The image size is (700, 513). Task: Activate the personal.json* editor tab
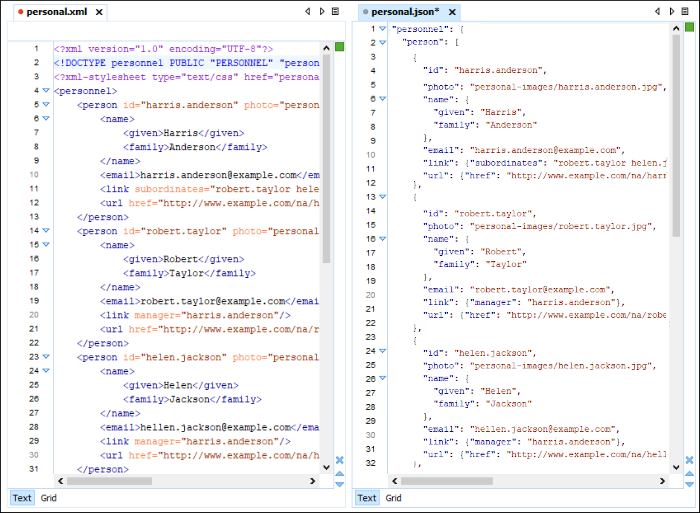[x=405, y=12]
